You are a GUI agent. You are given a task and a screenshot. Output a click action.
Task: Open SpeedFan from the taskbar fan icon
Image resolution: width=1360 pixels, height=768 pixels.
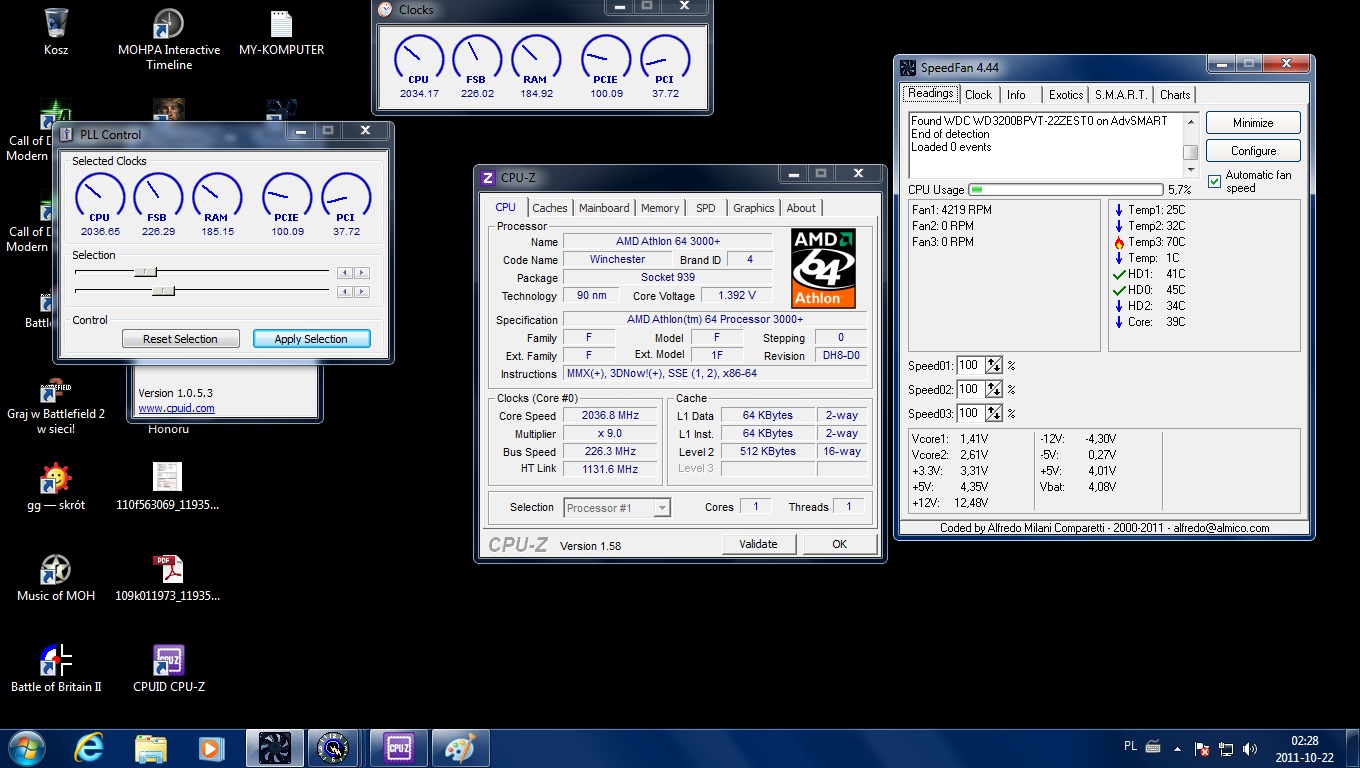pos(274,747)
